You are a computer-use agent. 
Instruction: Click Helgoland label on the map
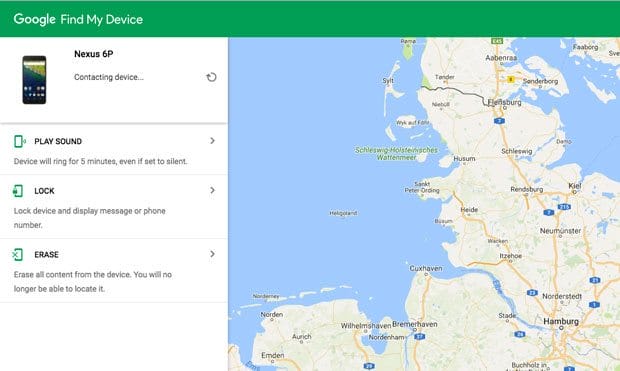click(x=343, y=213)
